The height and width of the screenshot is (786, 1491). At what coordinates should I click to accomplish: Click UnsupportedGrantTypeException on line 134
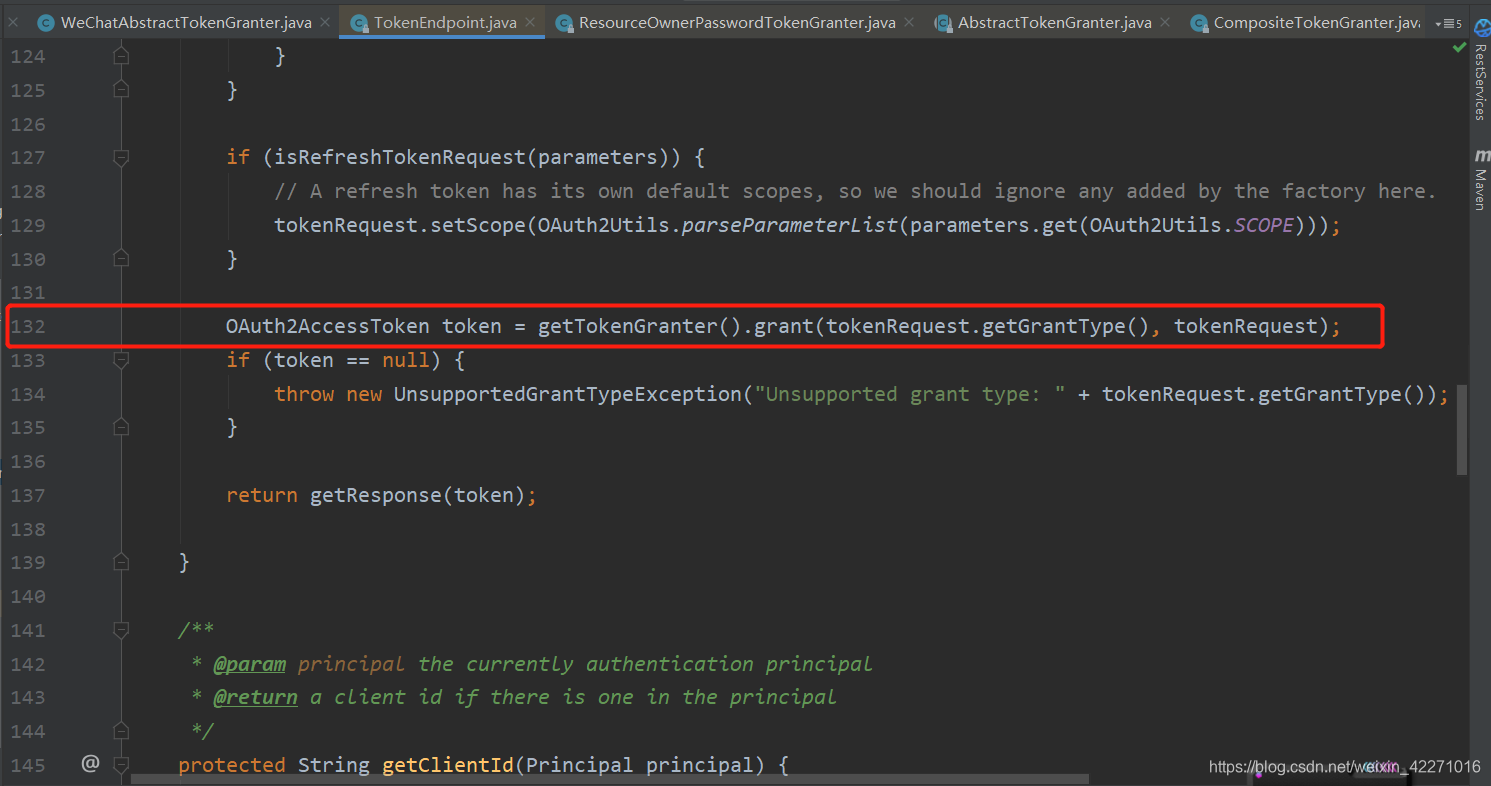pyautogui.click(x=568, y=394)
